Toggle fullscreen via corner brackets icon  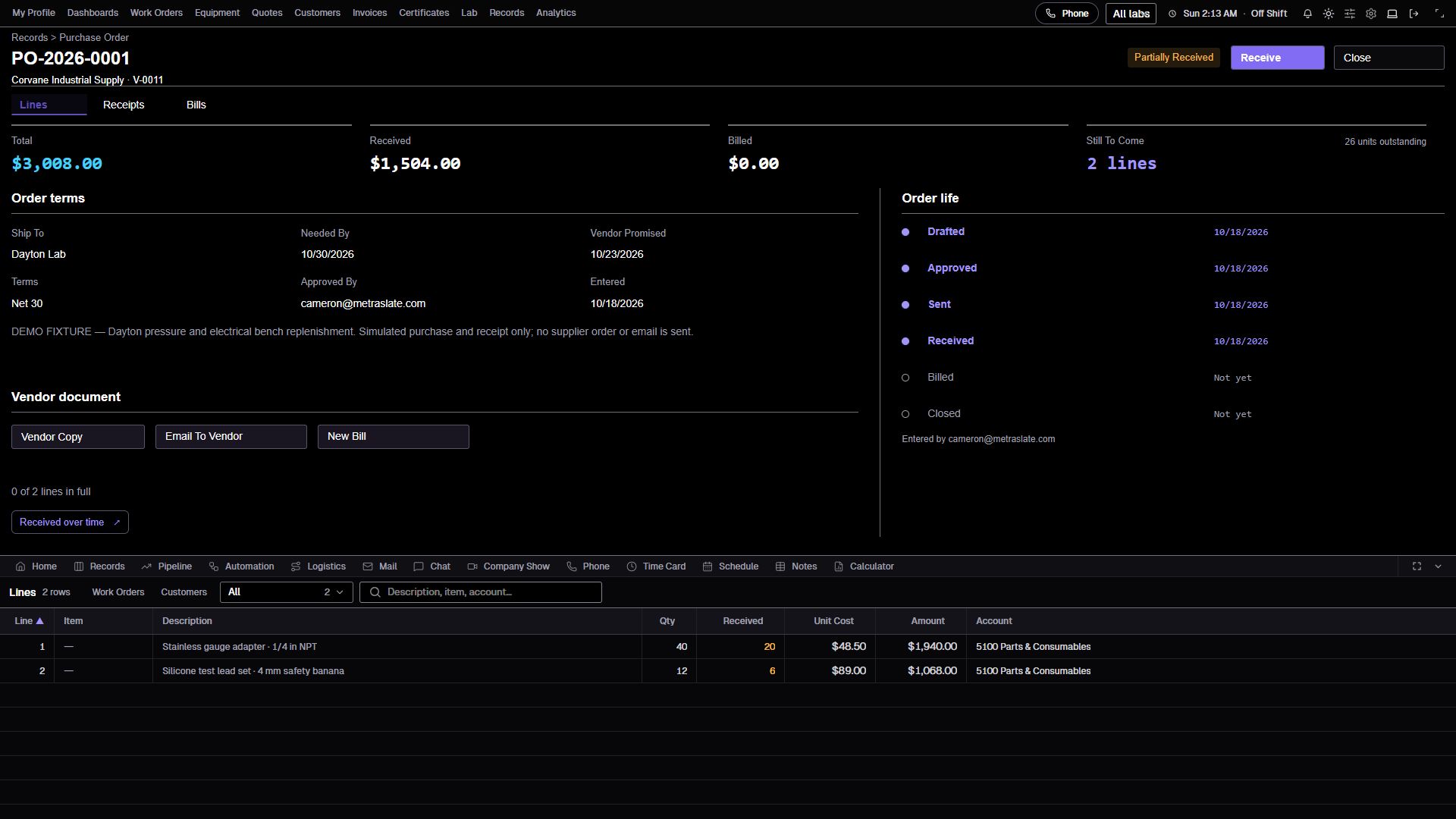coord(1439,14)
